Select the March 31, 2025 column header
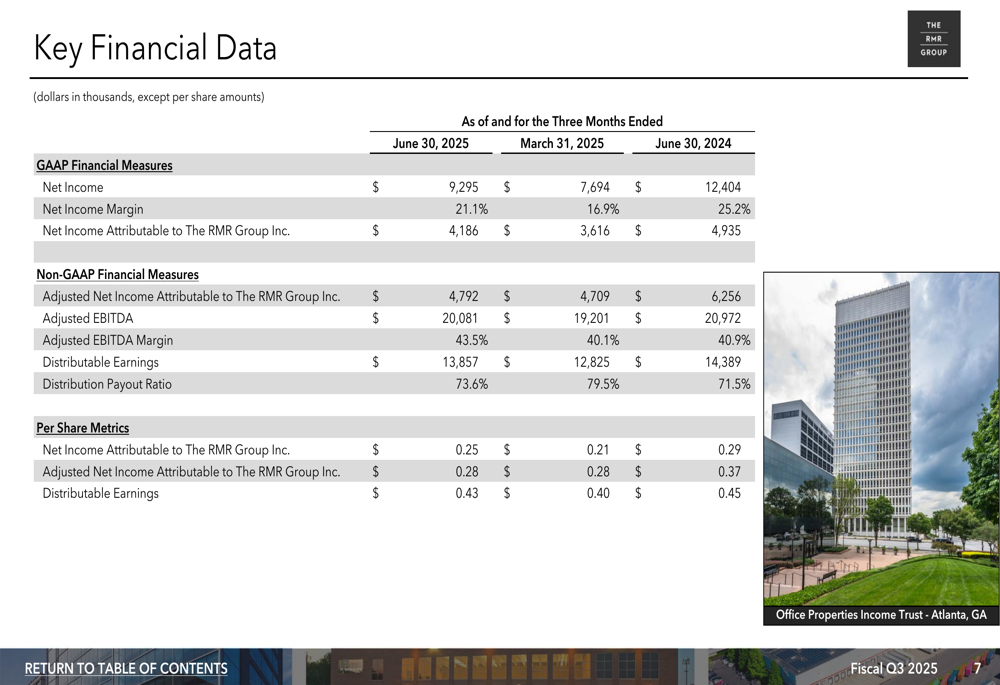The width and height of the screenshot is (1000, 685). point(562,144)
